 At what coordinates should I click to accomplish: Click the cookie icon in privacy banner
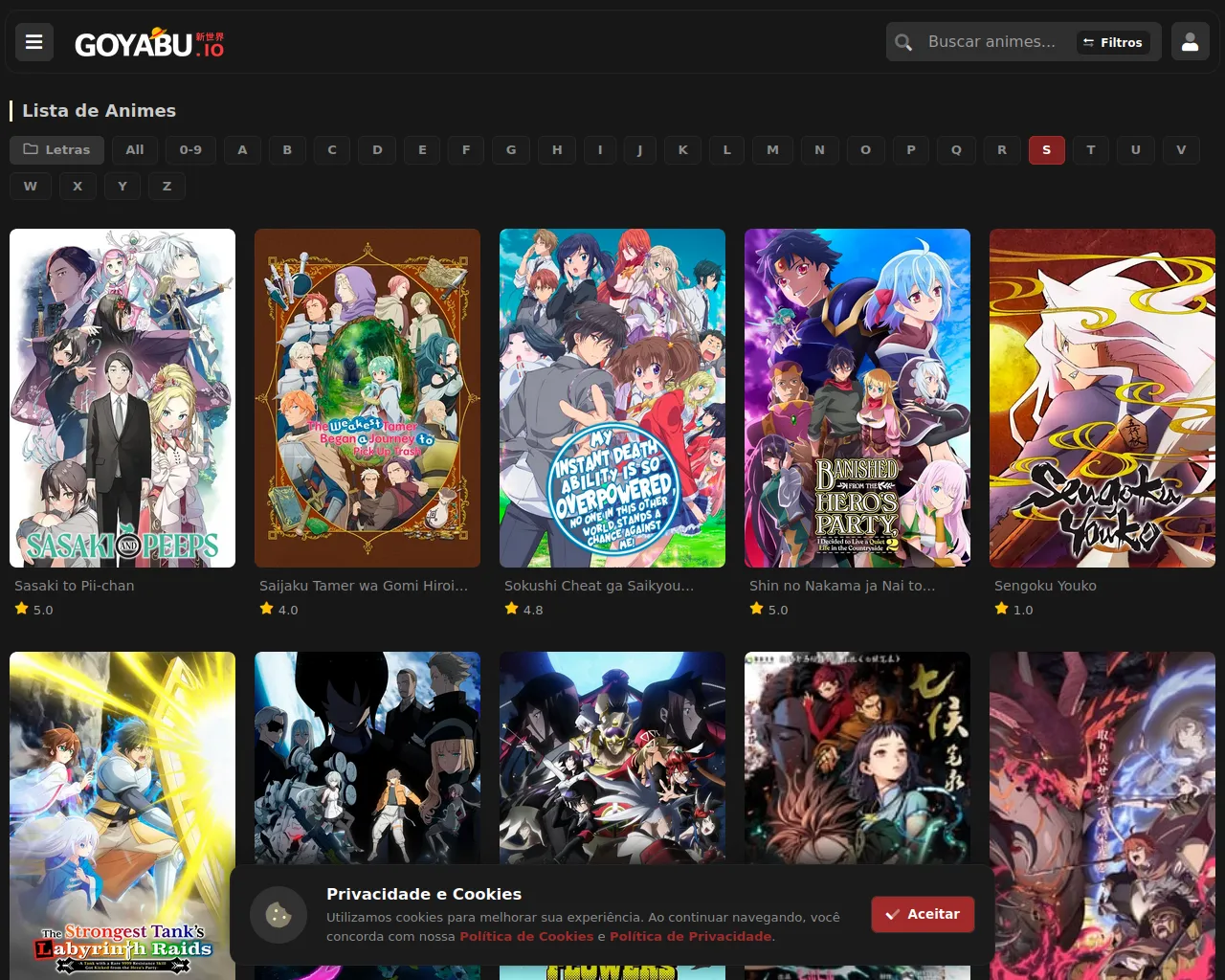(x=278, y=915)
